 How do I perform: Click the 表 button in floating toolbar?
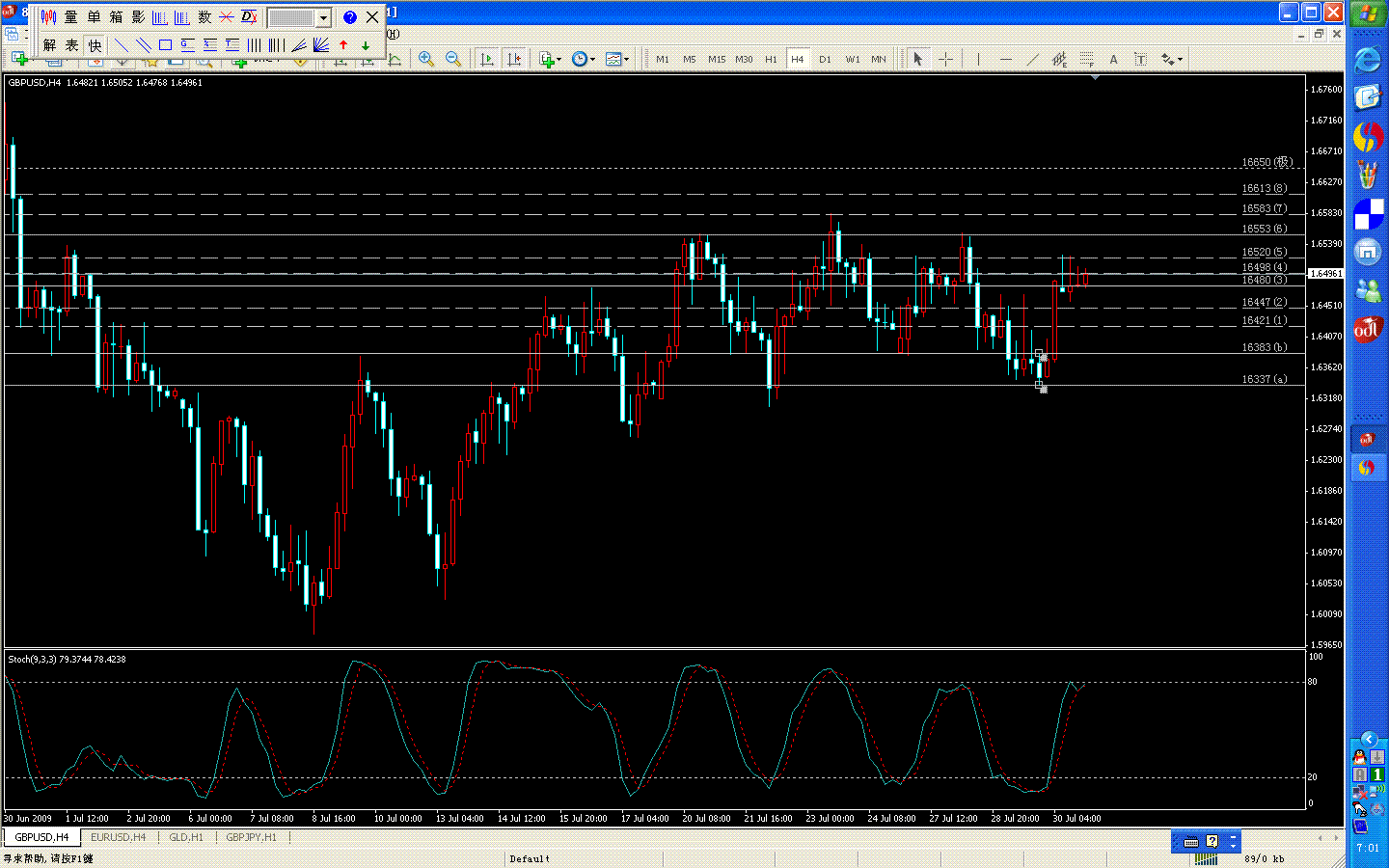[71, 45]
